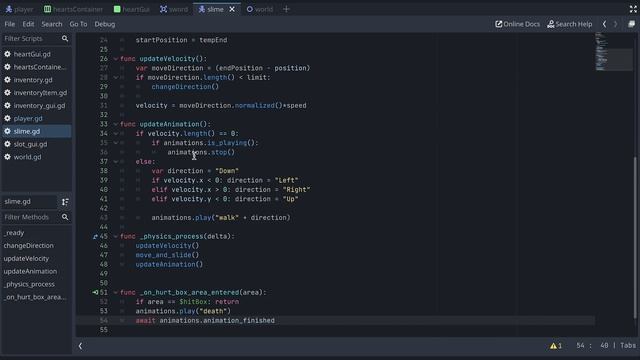
Task: Jump to _on_hurt_box_area_entered method
Action: [35, 297]
